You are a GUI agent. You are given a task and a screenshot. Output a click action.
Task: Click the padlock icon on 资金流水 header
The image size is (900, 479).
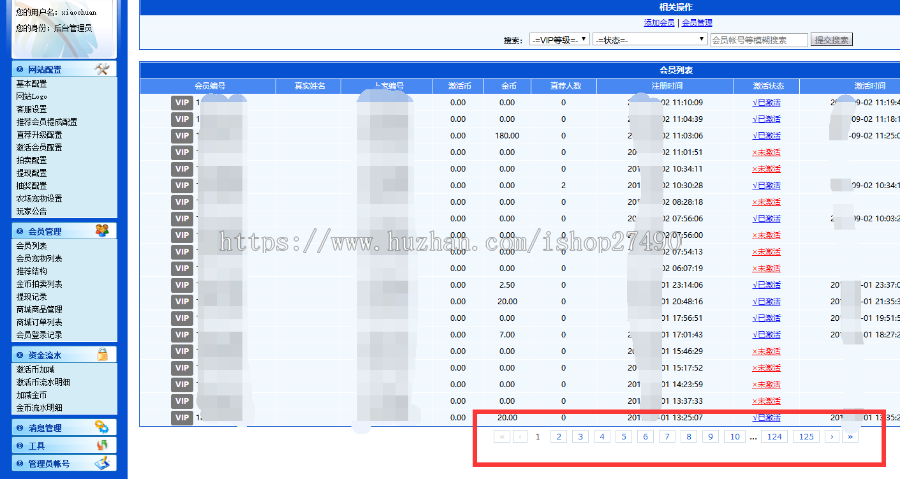pyautogui.click(x=102, y=355)
